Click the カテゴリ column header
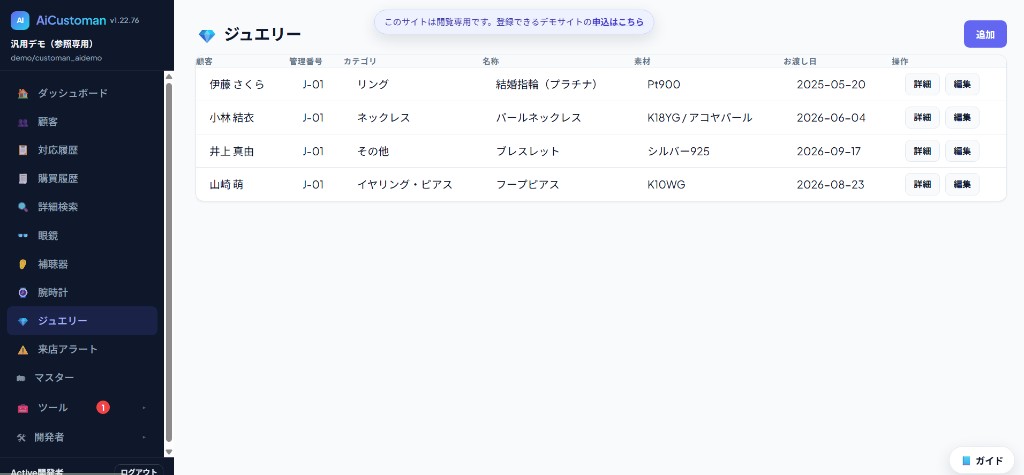Image resolution: width=1024 pixels, height=475 pixels. [x=360, y=61]
